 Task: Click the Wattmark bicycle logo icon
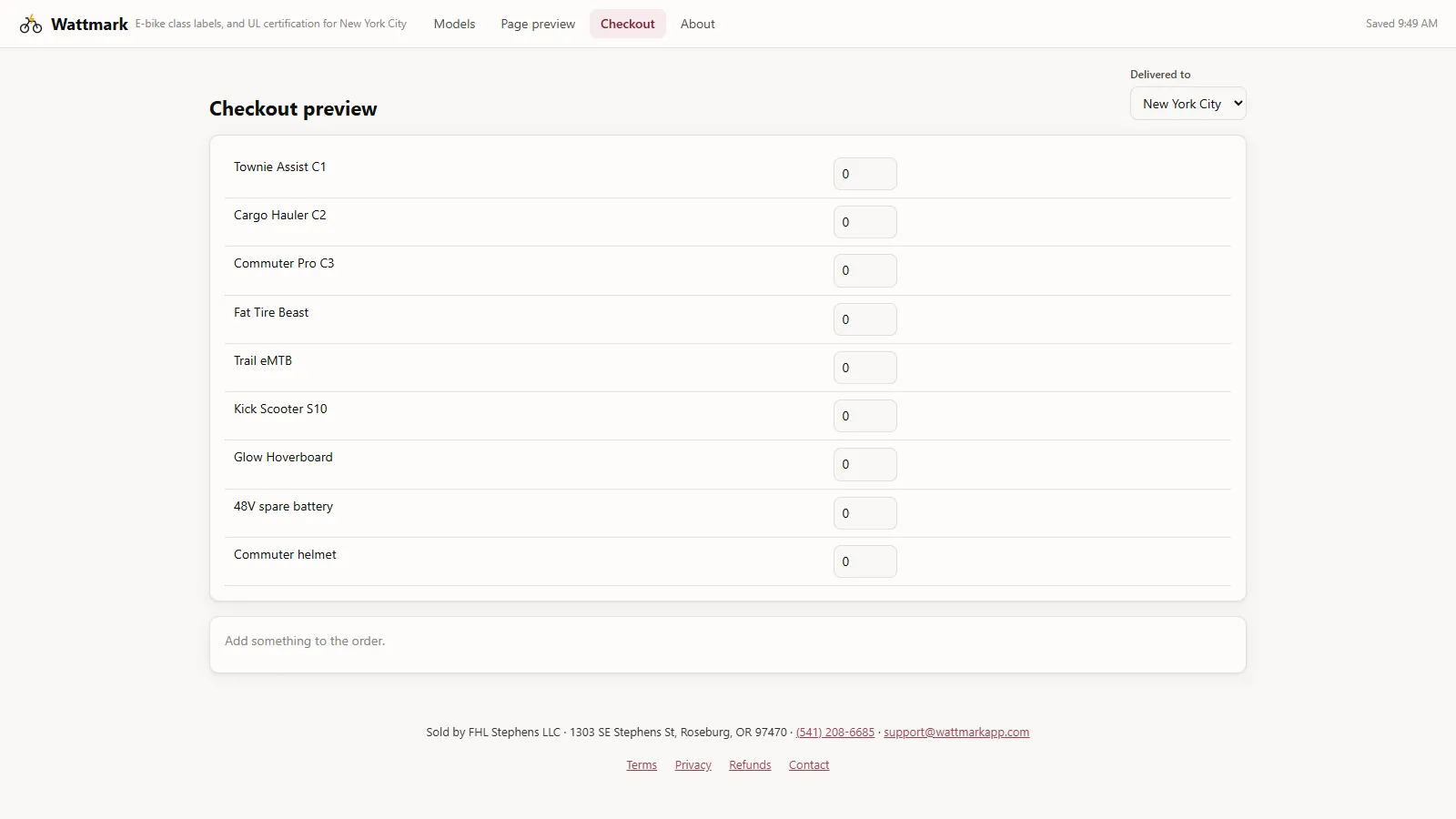[x=31, y=25]
